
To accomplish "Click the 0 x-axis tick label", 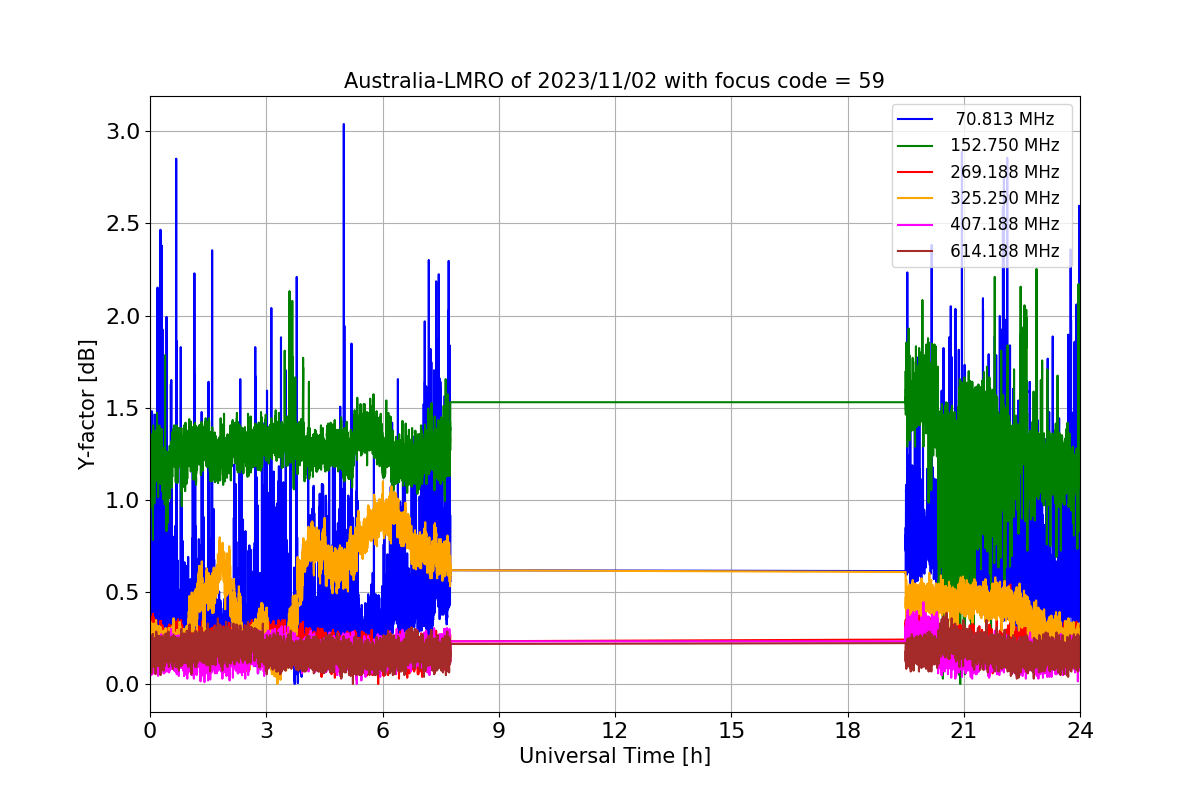I will (150, 731).
